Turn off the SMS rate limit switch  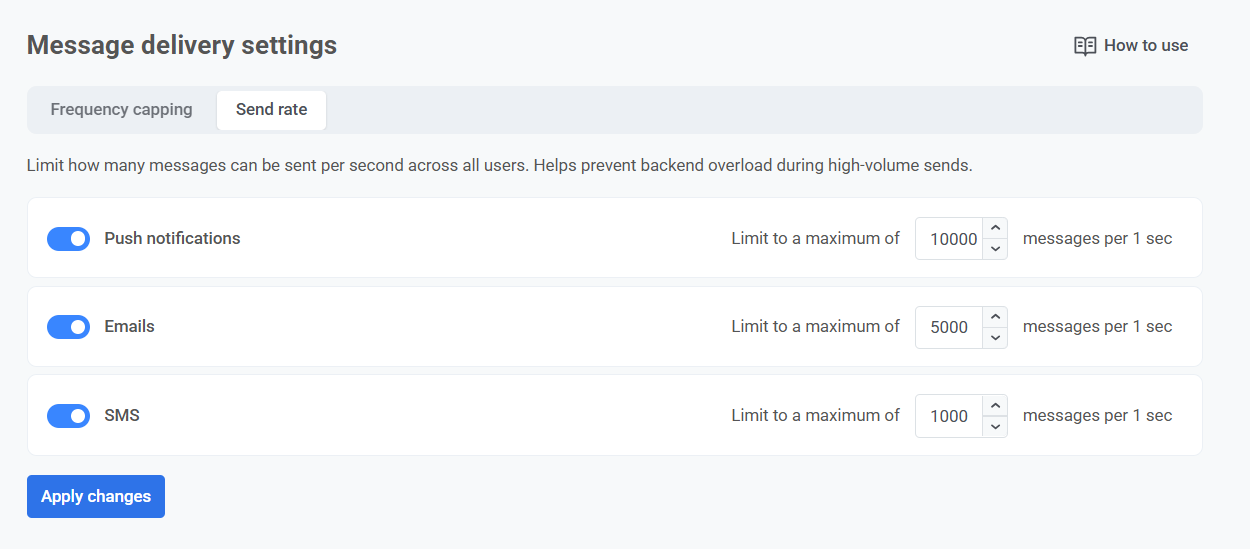[x=69, y=416]
